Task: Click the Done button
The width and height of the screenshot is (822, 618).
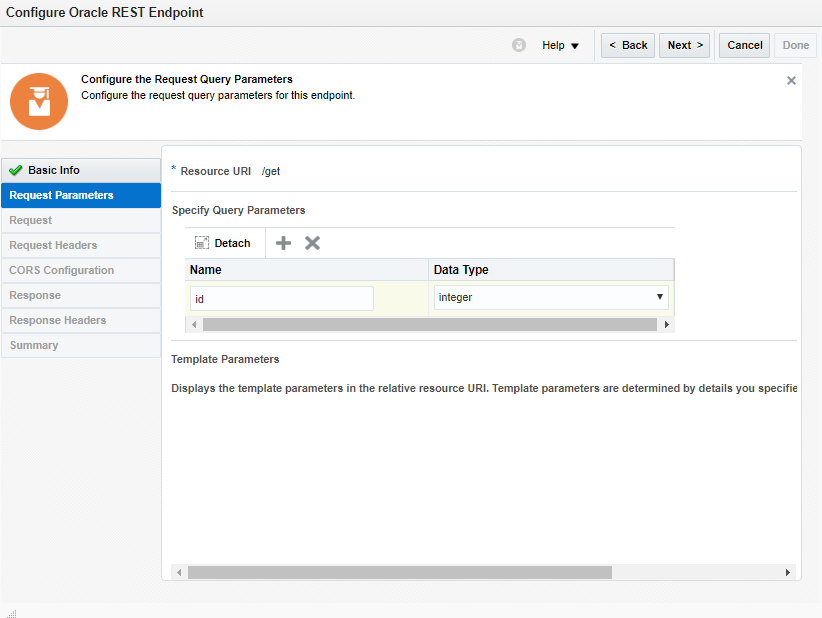Action: tap(795, 46)
